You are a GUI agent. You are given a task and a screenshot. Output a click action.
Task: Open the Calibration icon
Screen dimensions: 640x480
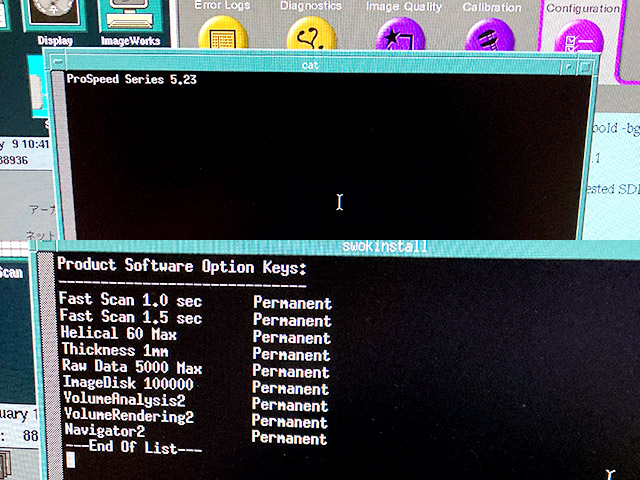(490, 36)
